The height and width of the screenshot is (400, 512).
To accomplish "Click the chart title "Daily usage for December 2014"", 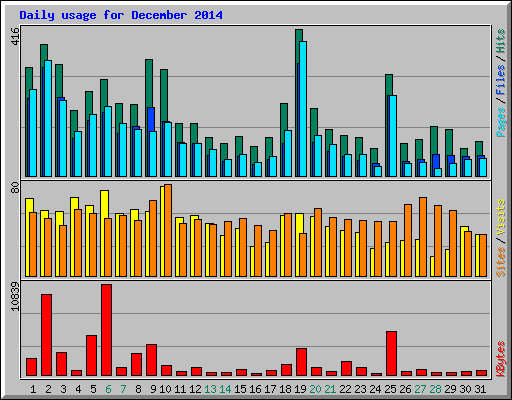I will tap(121, 15).
